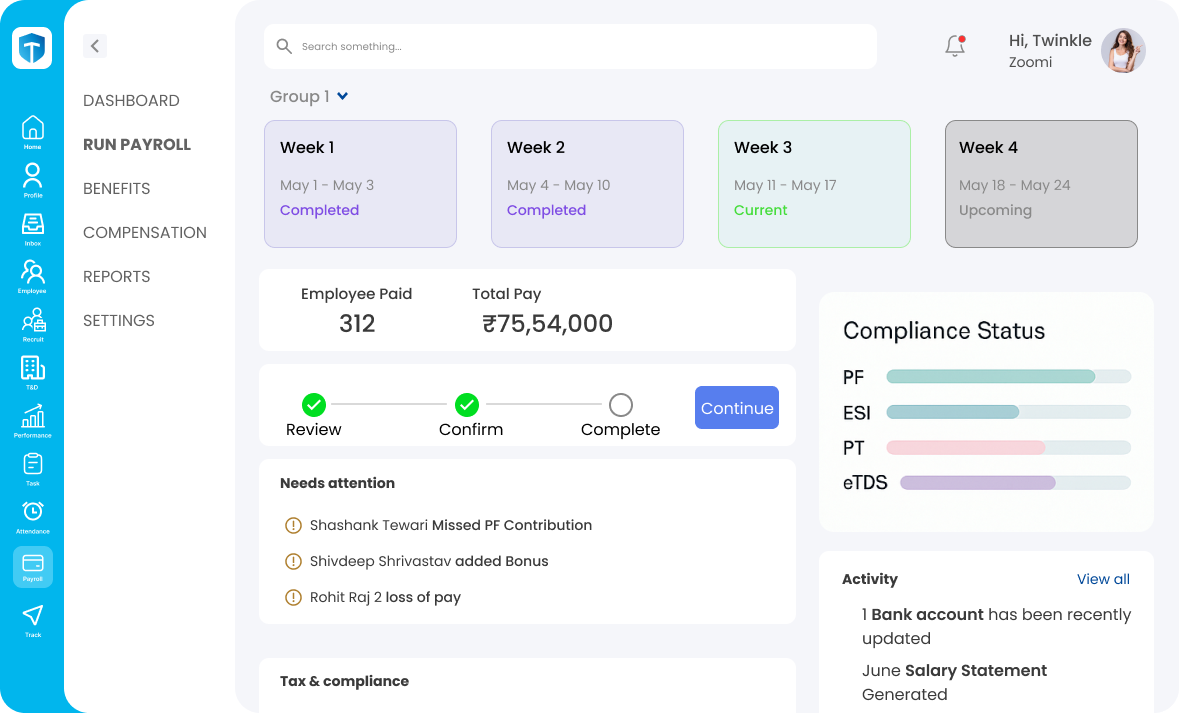
Task: Open the Recruit sidebar icon
Action: pyautogui.click(x=33, y=320)
